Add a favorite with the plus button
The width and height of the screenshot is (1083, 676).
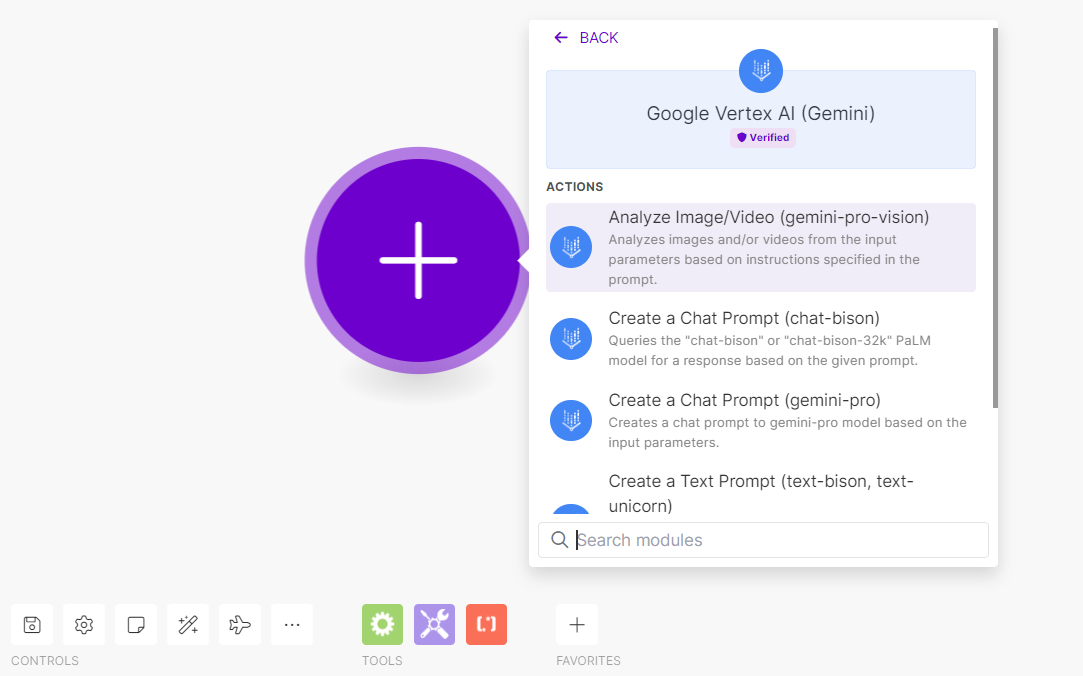pyautogui.click(x=577, y=624)
